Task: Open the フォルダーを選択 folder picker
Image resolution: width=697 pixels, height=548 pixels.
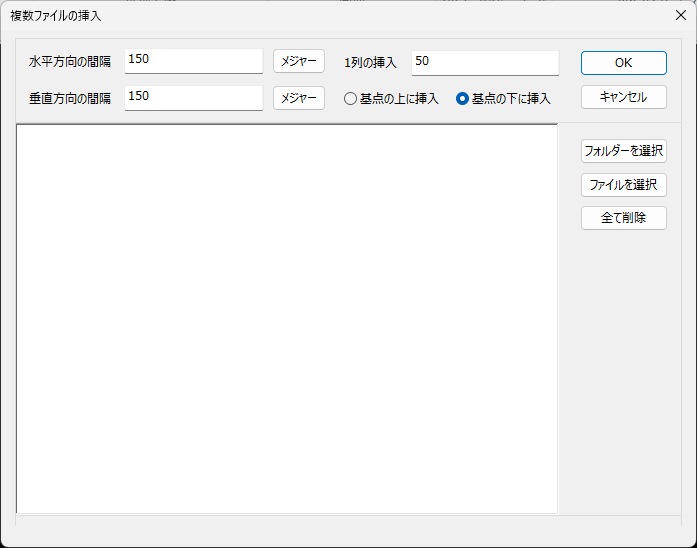Action: [623, 151]
